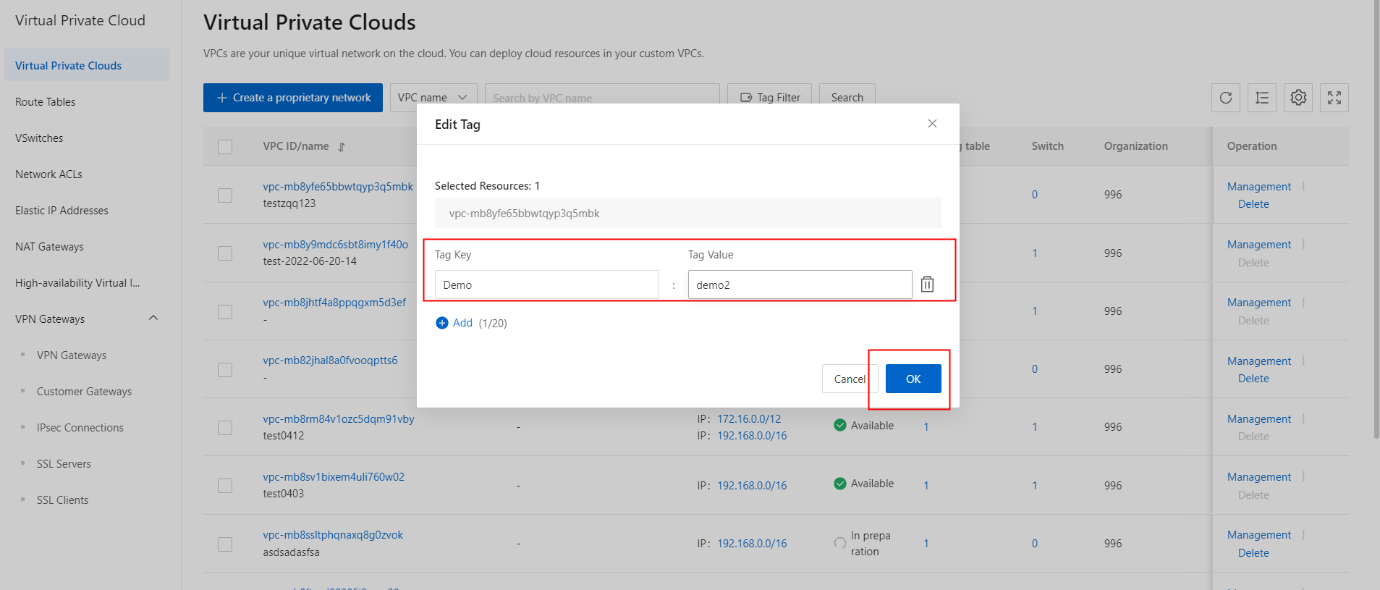Click the fullscreen expand icon
This screenshot has height=590, width=1380.
pos(1334,97)
